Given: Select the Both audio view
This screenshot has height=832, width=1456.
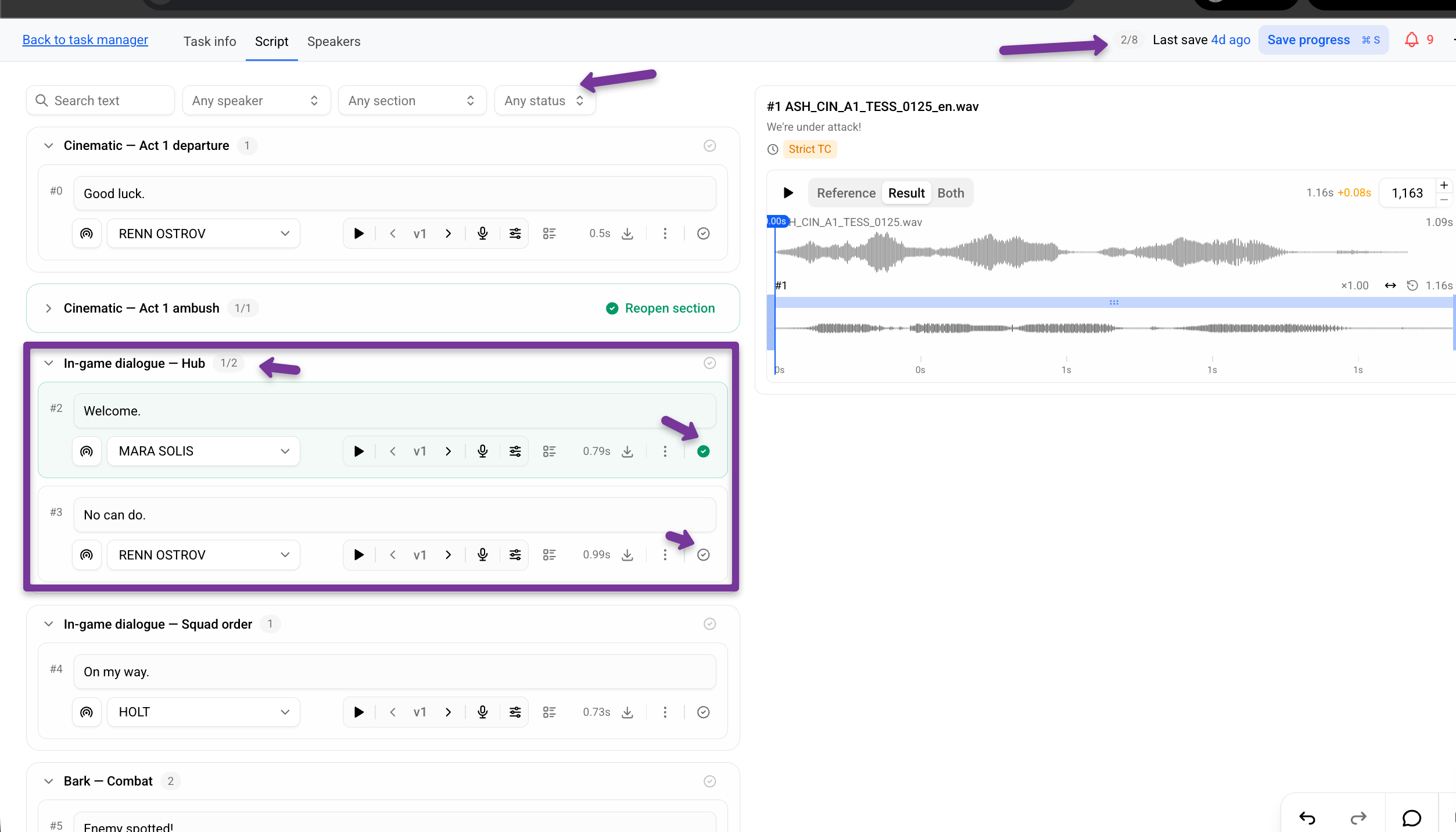Looking at the screenshot, I should pos(951,193).
